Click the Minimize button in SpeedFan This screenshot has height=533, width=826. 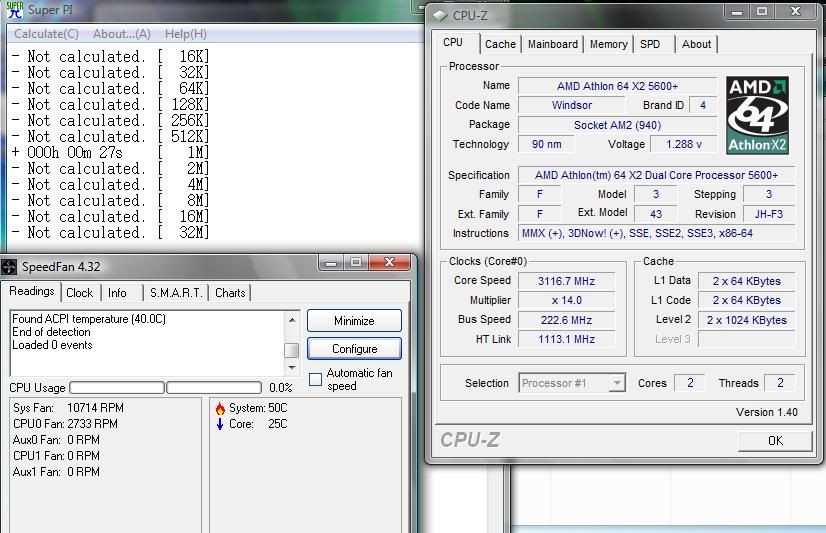[x=354, y=321]
